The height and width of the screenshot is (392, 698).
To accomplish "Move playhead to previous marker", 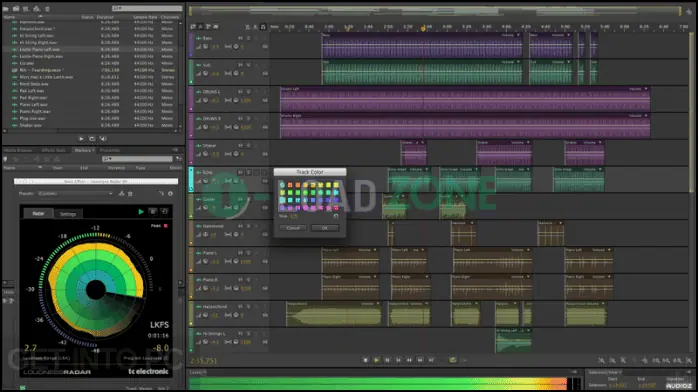I will click(398, 360).
